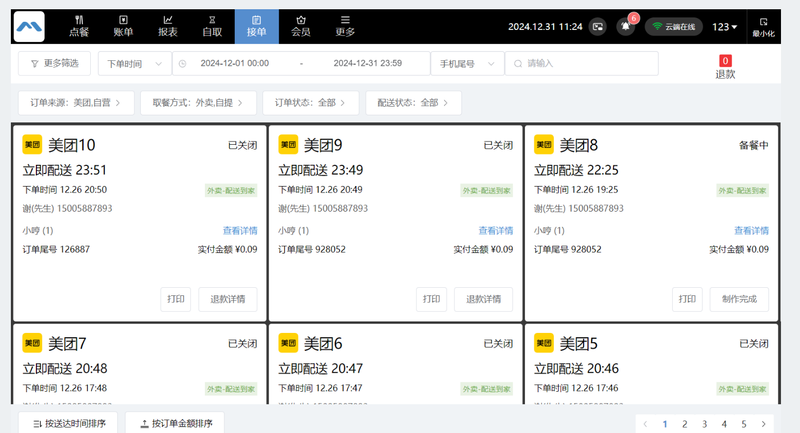The width and height of the screenshot is (800, 433).
Task: Open the 退款 refund counter
Action: pos(725,67)
